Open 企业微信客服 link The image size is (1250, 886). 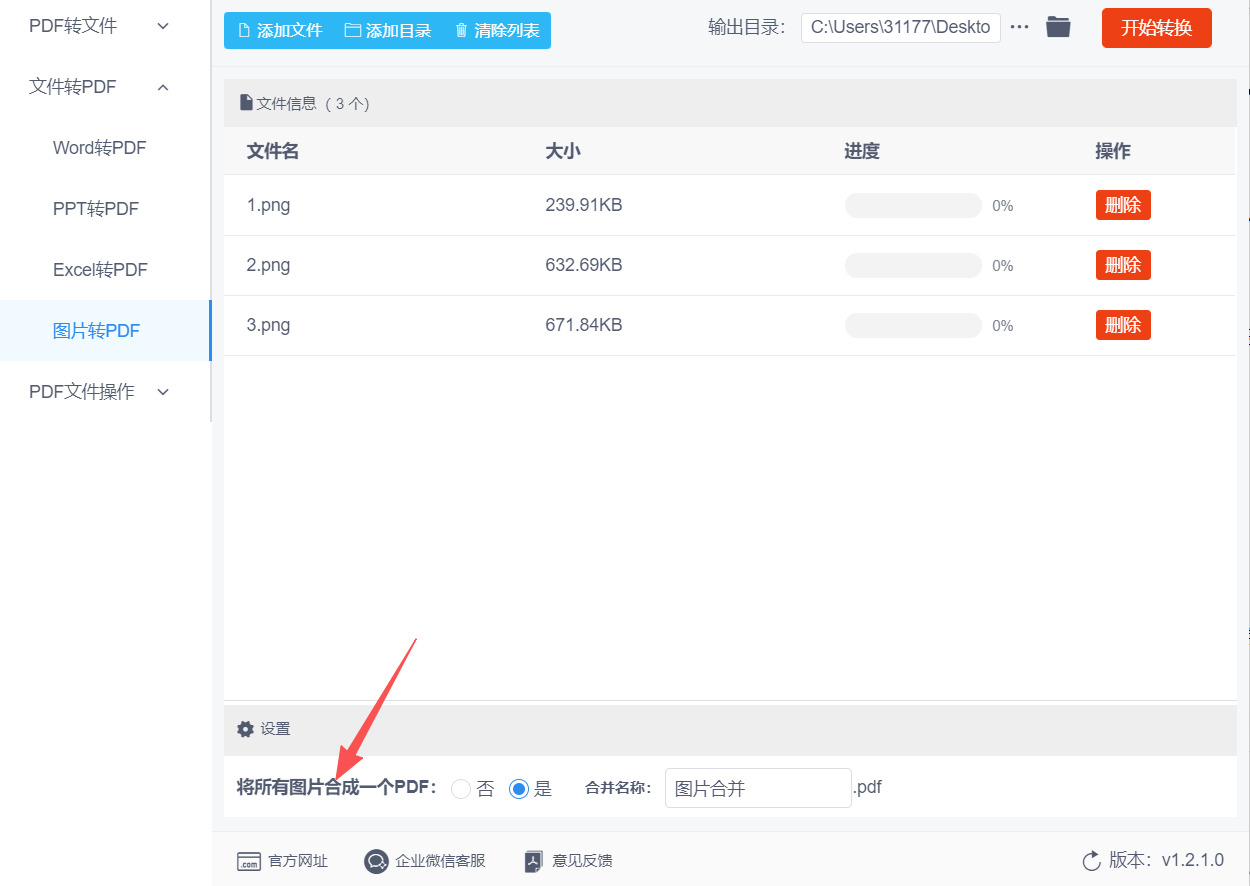coord(425,861)
